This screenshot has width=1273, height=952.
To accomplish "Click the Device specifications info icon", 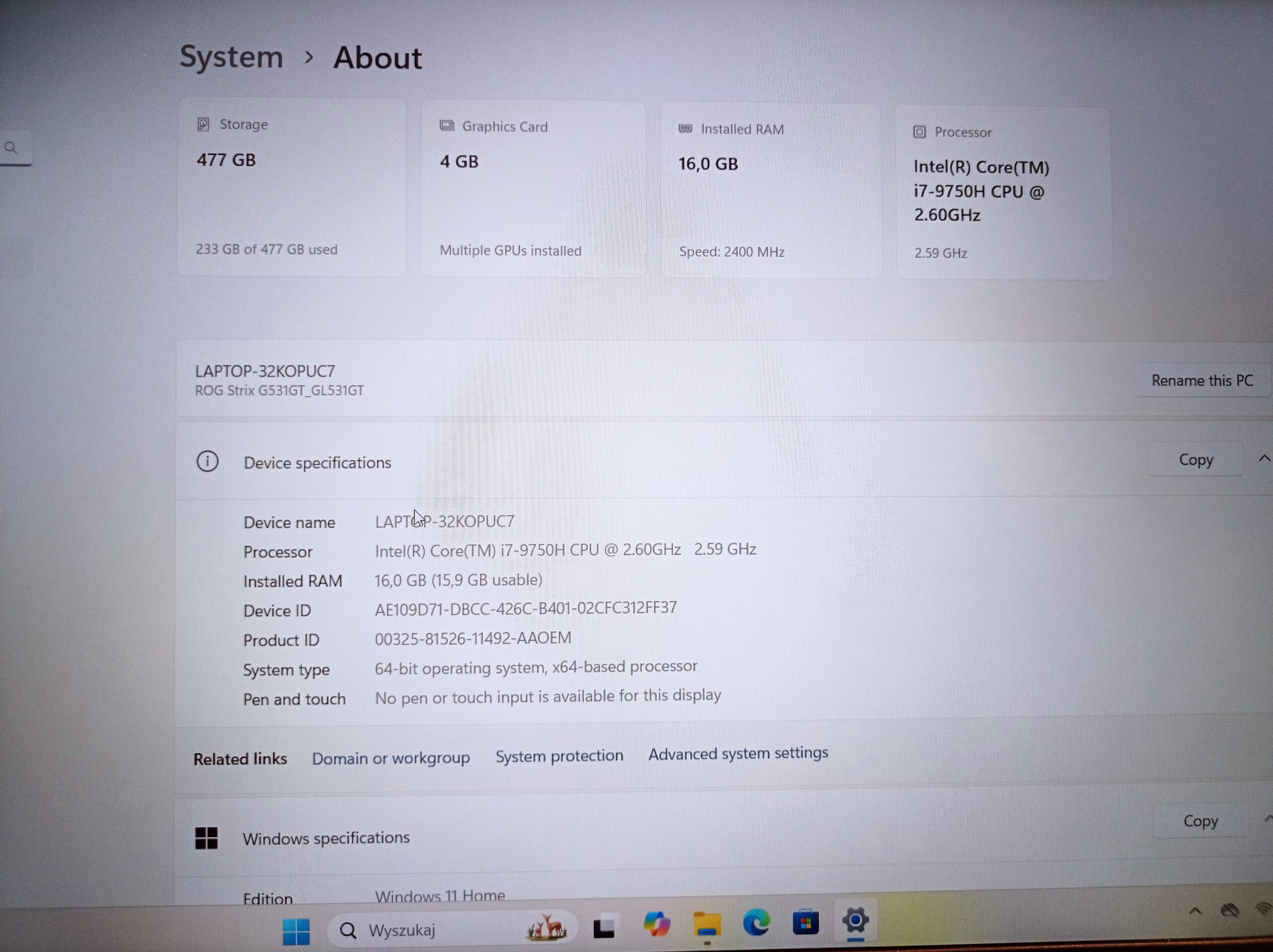I will tap(207, 461).
